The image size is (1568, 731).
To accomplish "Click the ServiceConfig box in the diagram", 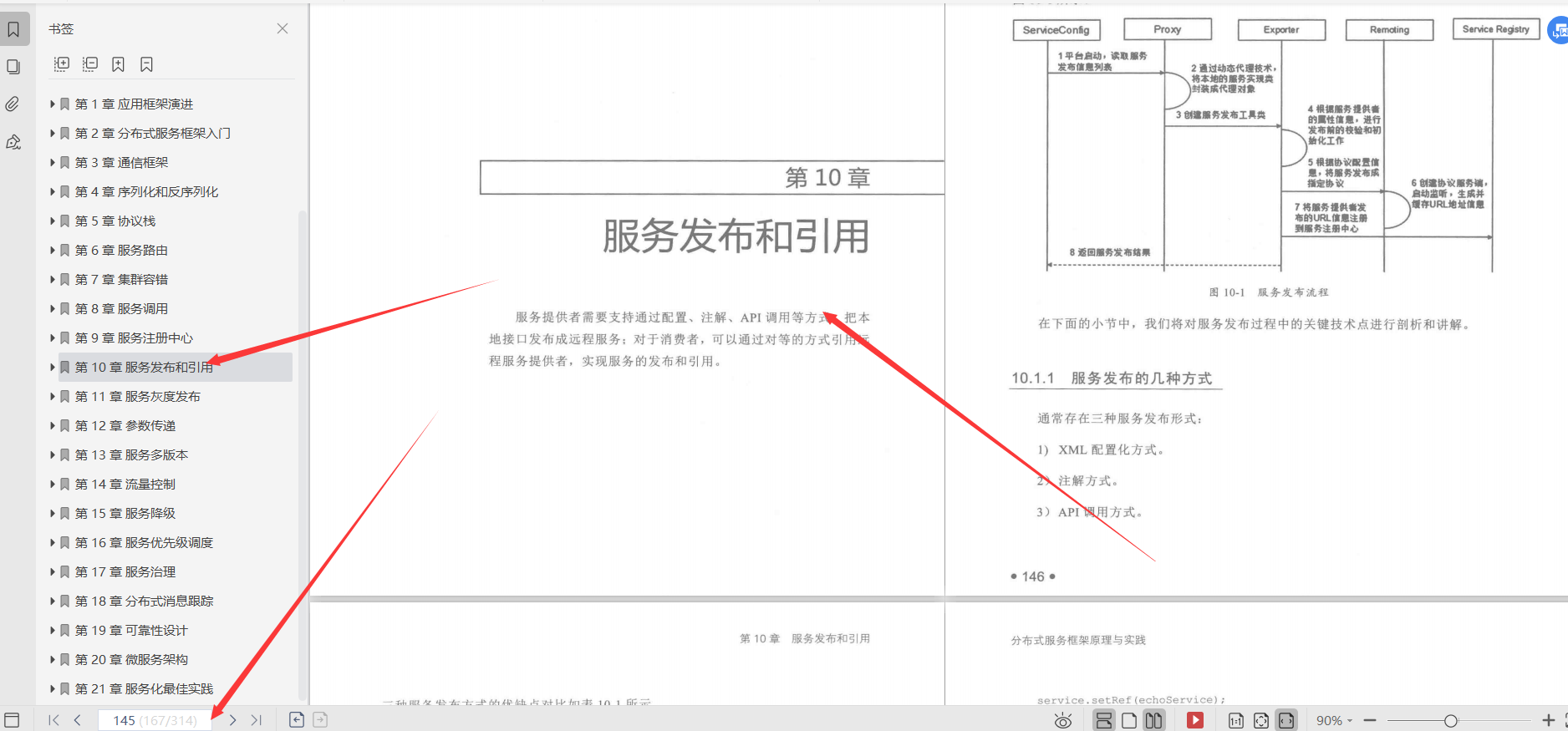I will click(1056, 30).
